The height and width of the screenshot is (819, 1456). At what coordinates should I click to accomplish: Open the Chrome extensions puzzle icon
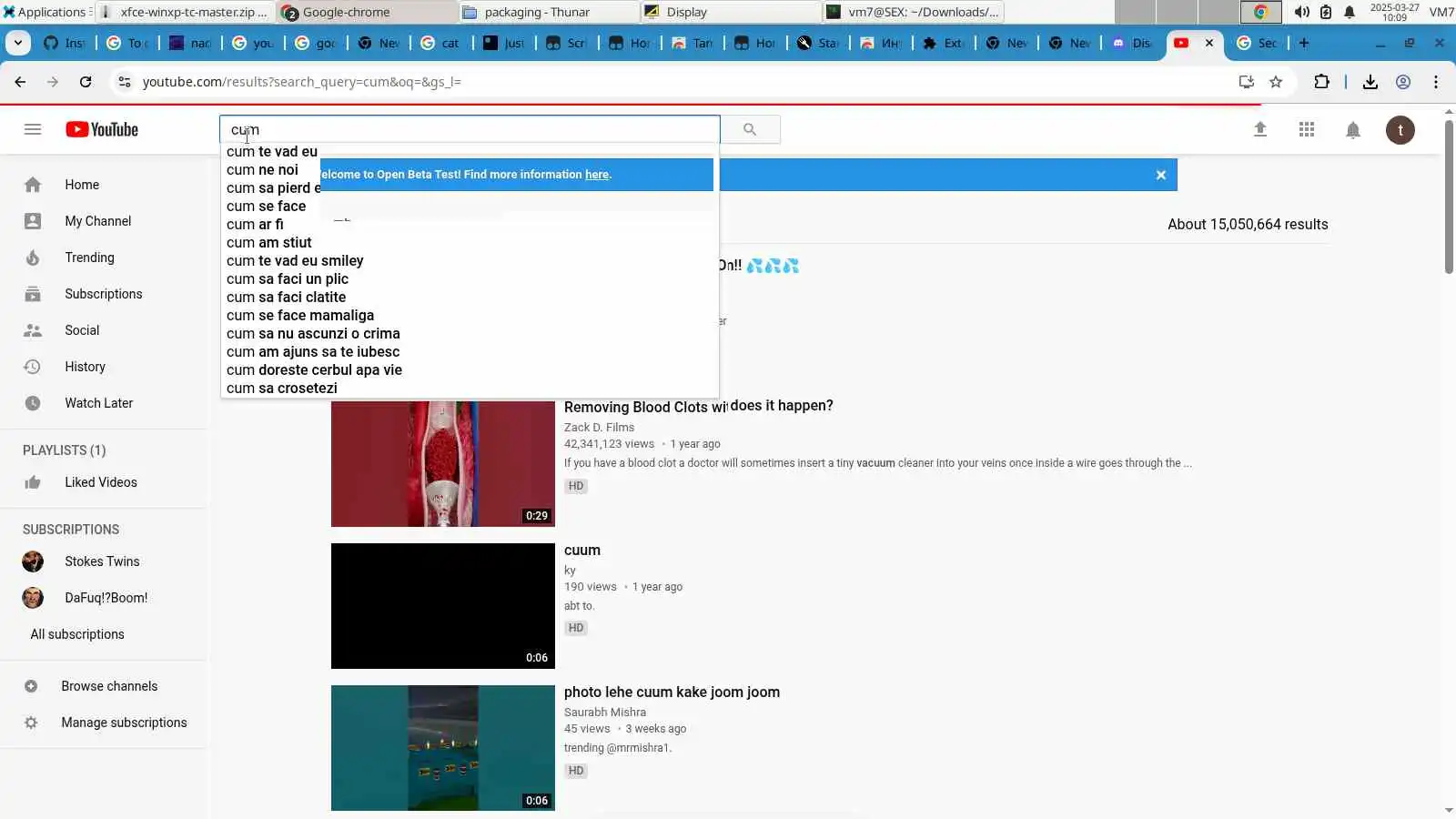click(x=1322, y=82)
